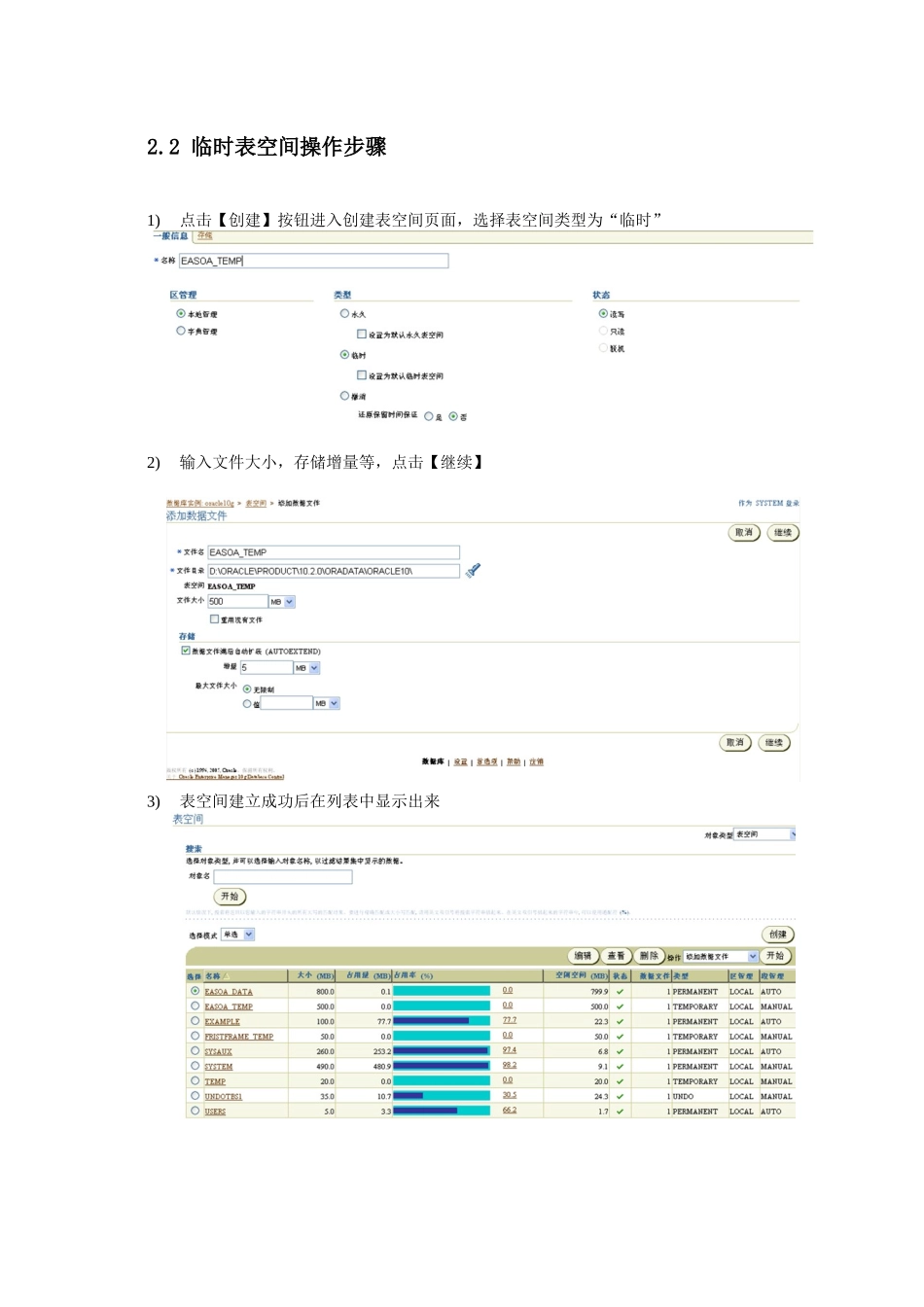Click green status checkmark in SYSTEM row
The image size is (924, 1307).
620,1066
